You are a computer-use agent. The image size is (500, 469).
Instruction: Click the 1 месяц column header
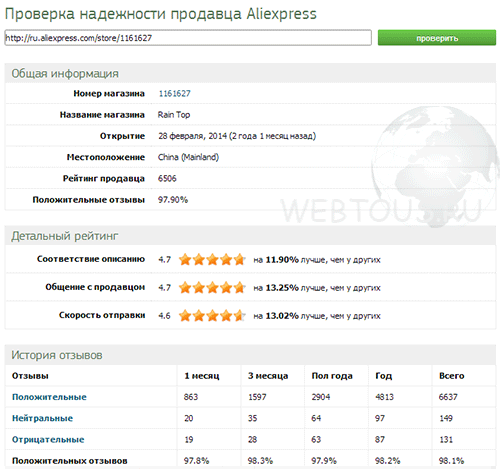202,376
